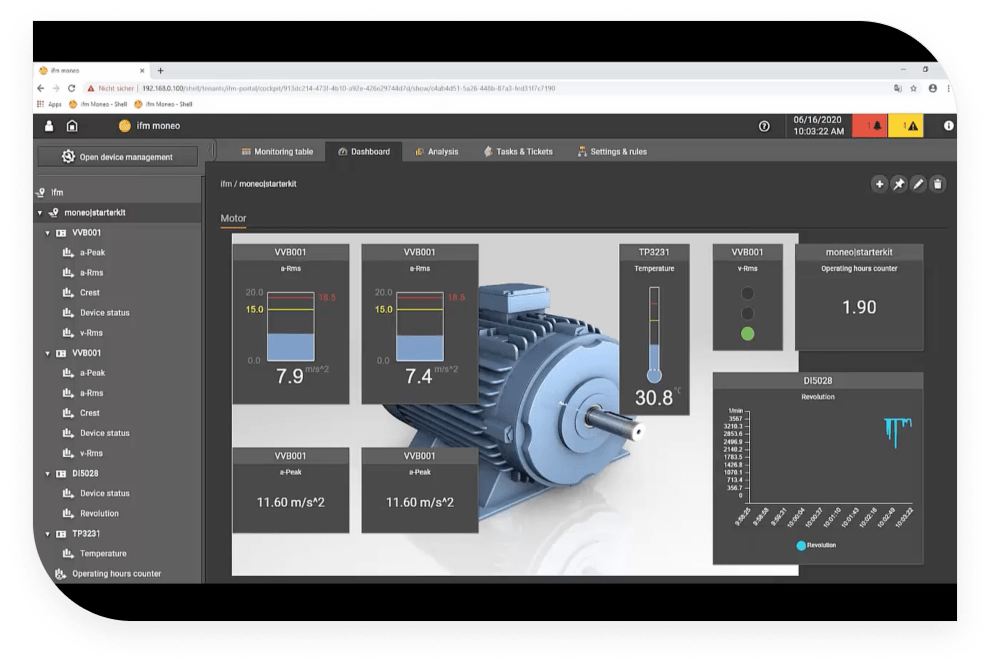Viewport: 990px width, 666px height.
Task: Open a new browser tab
Action: tap(160, 71)
